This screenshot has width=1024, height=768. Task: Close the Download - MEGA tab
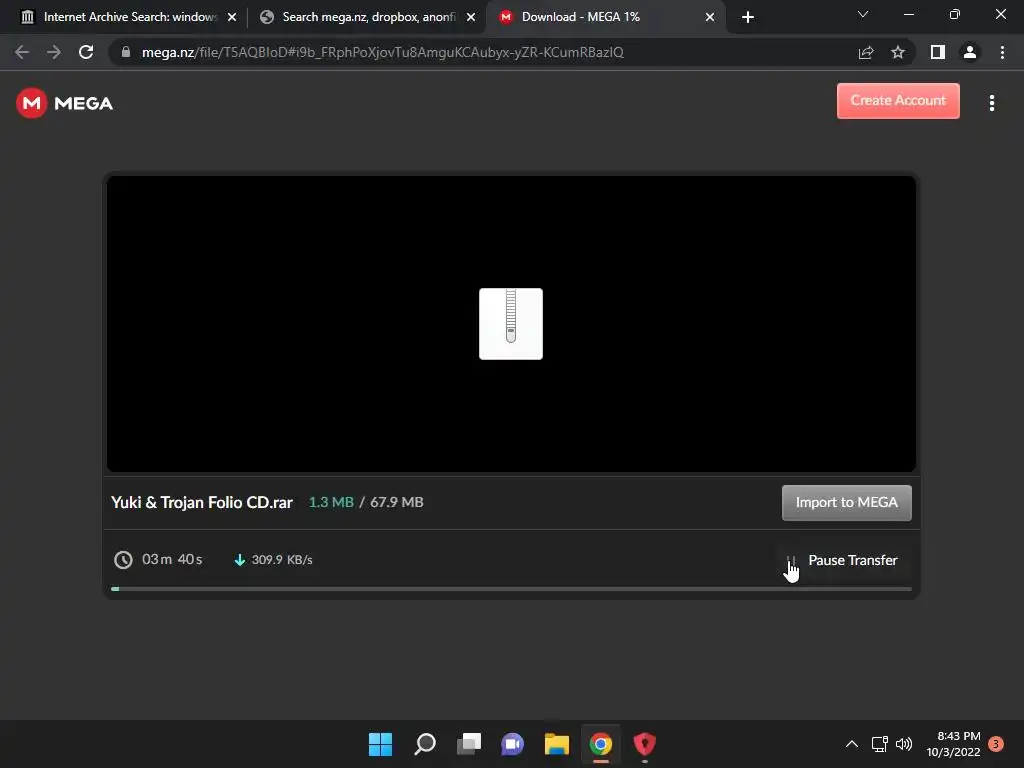point(710,18)
